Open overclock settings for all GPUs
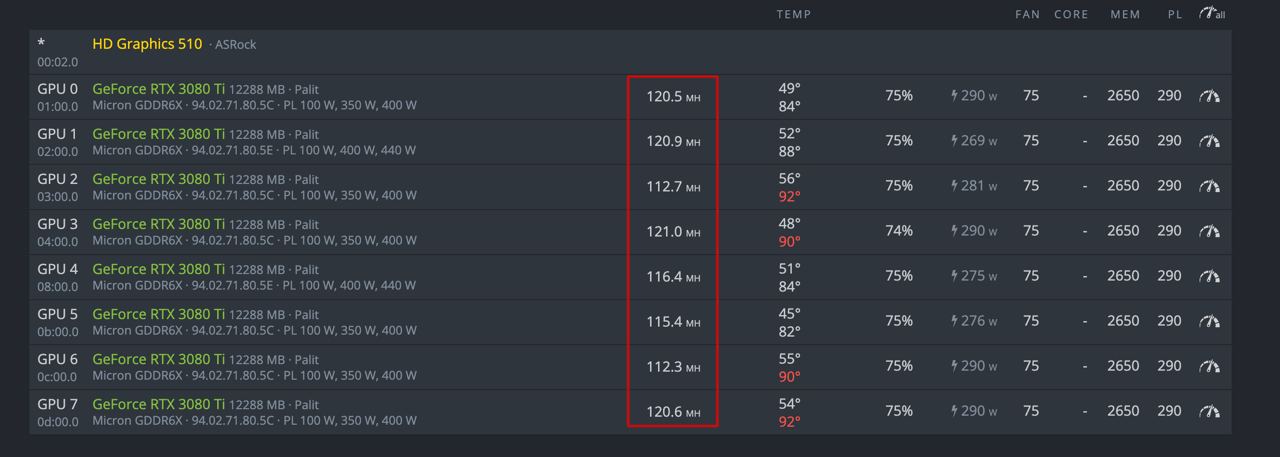This screenshot has height=457, width=1280. pyautogui.click(x=1212, y=14)
